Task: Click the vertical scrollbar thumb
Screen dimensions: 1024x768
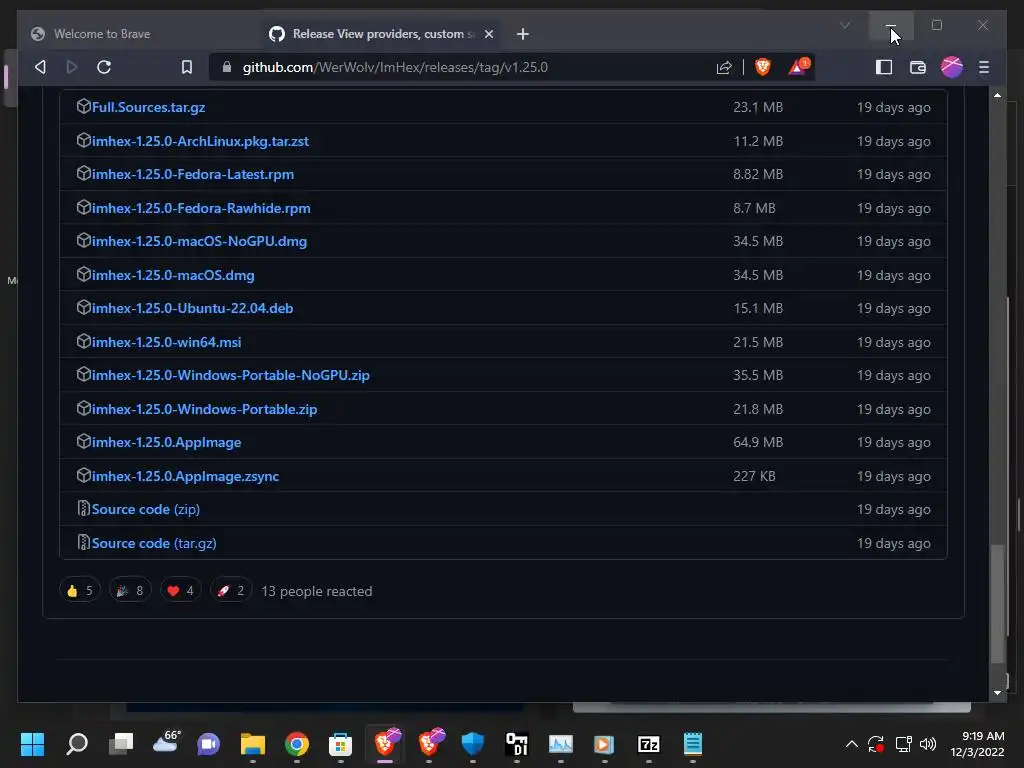Action: point(997,604)
